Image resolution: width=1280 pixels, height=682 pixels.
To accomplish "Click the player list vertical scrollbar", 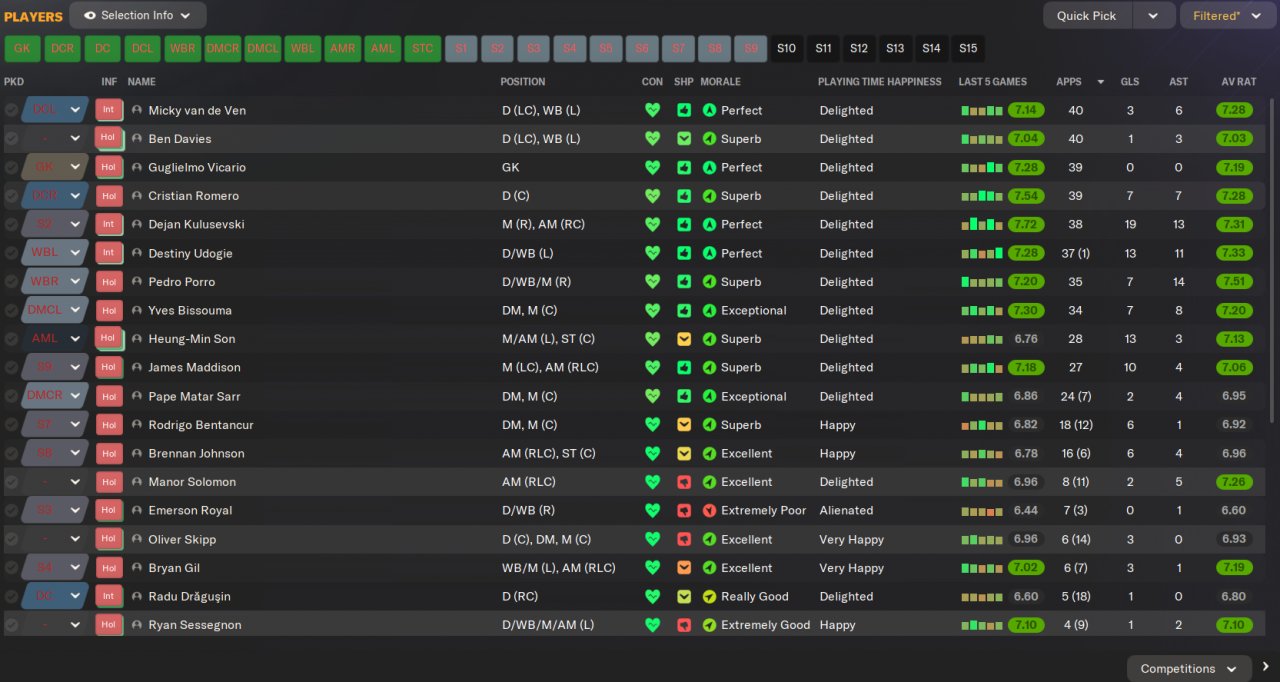I will tap(1273, 262).
